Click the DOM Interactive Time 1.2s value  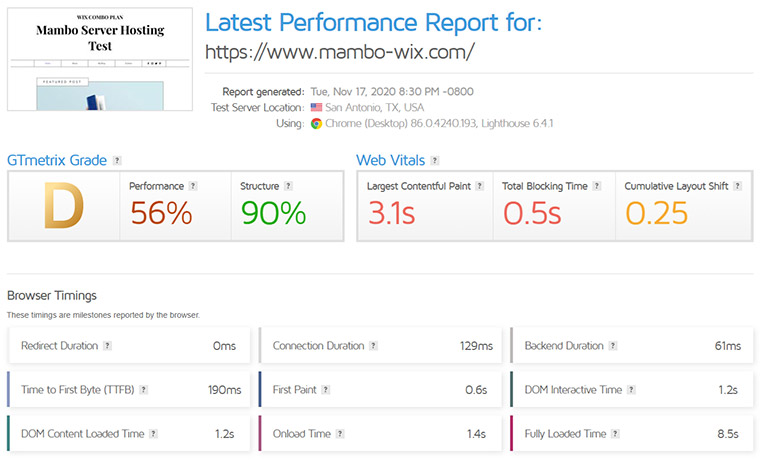pyautogui.click(x=728, y=390)
